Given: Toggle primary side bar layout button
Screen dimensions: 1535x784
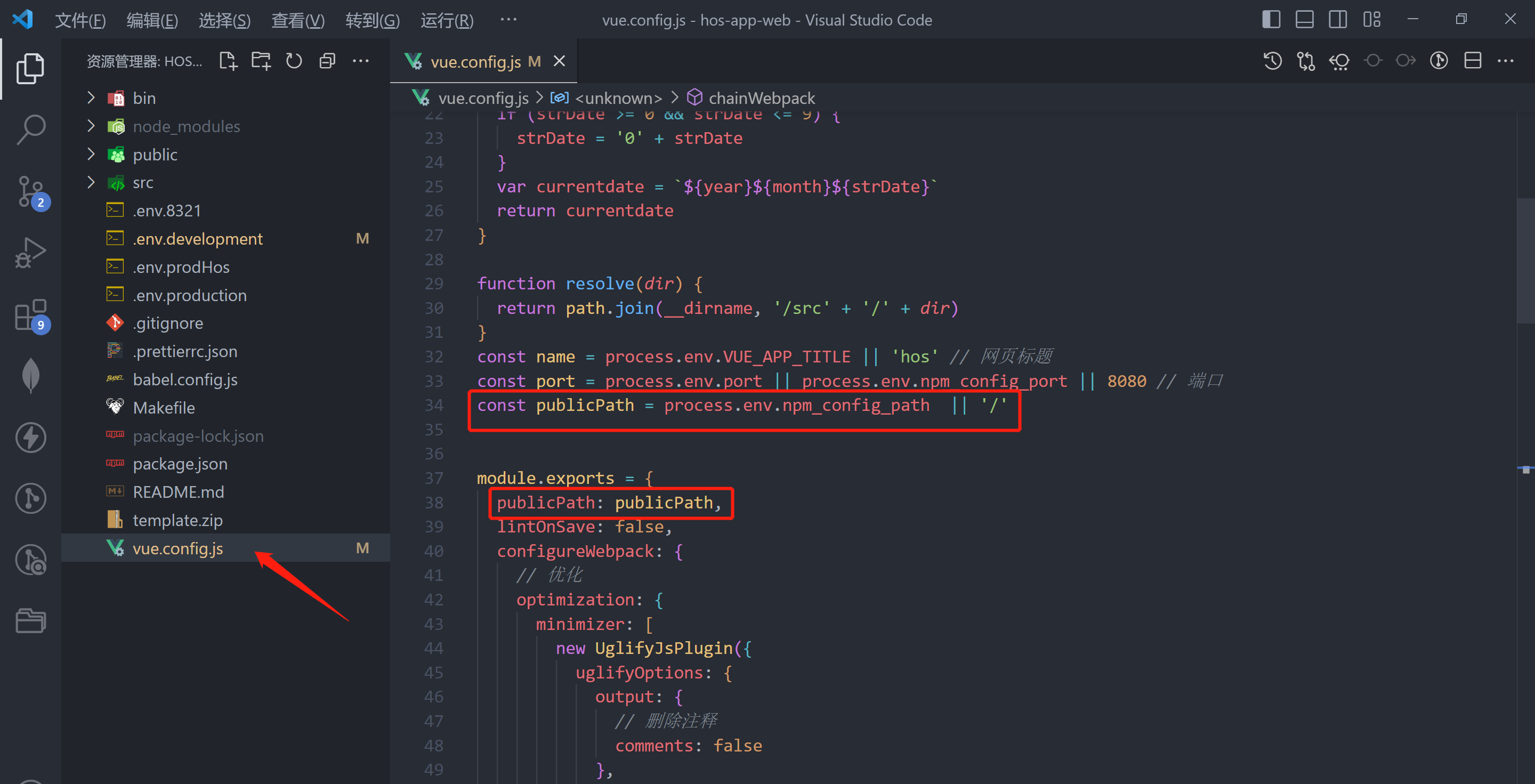Looking at the screenshot, I should (1271, 20).
